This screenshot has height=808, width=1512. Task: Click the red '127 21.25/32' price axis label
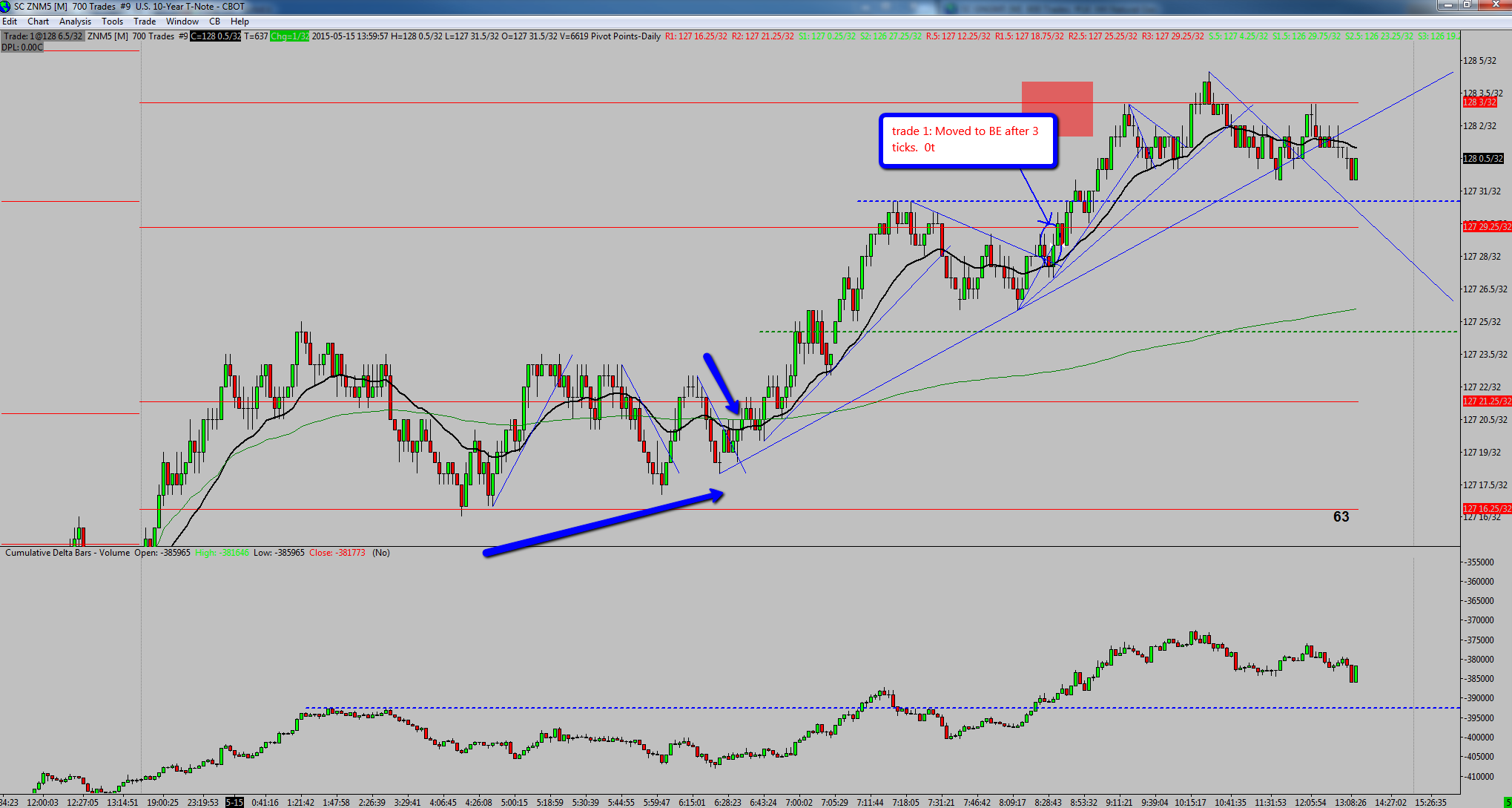tap(1486, 401)
